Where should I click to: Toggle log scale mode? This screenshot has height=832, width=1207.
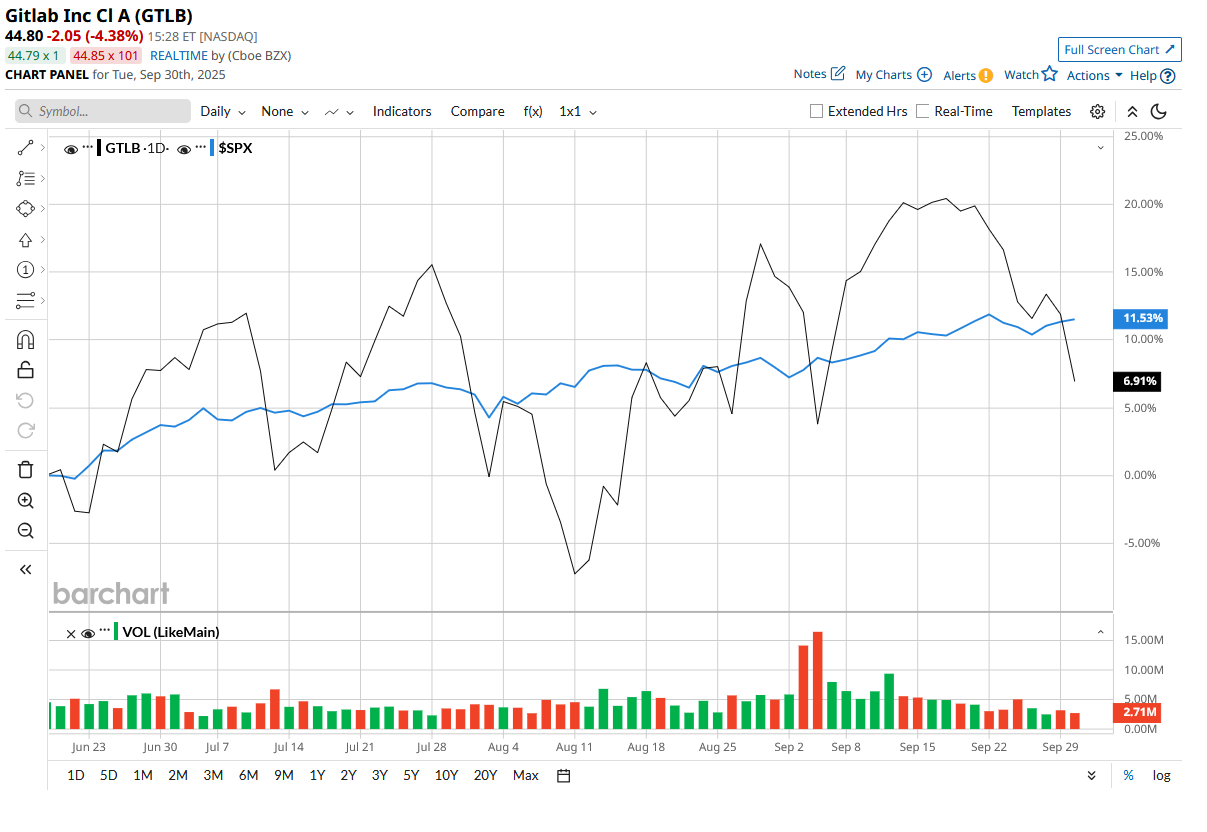coord(1161,775)
